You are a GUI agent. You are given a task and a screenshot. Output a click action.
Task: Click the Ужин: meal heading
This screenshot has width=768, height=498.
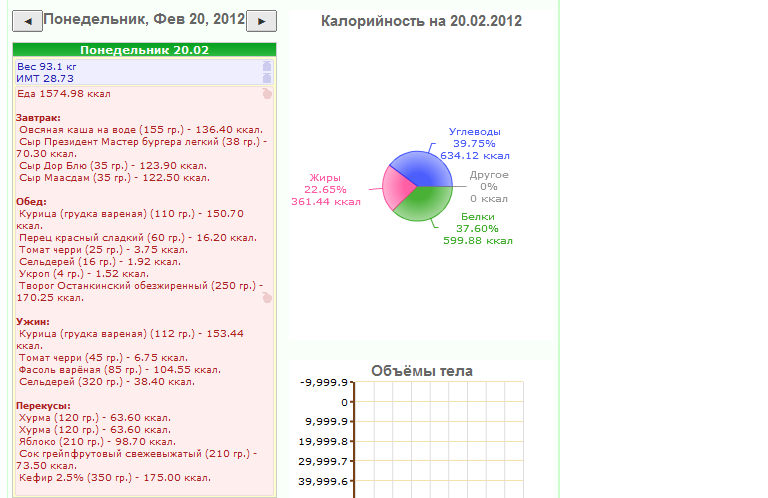[33, 322]
